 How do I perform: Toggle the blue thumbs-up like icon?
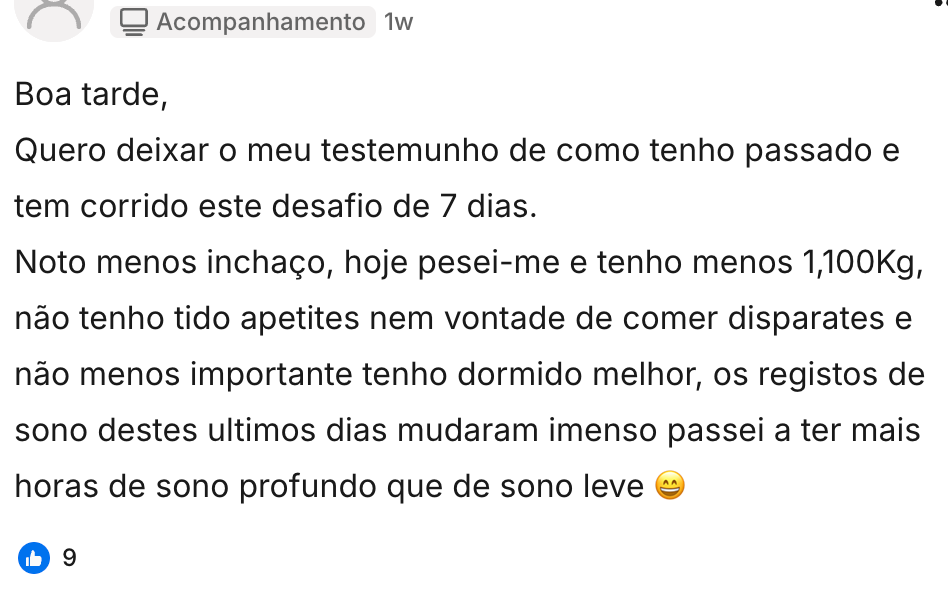click(x=34, y=557)
